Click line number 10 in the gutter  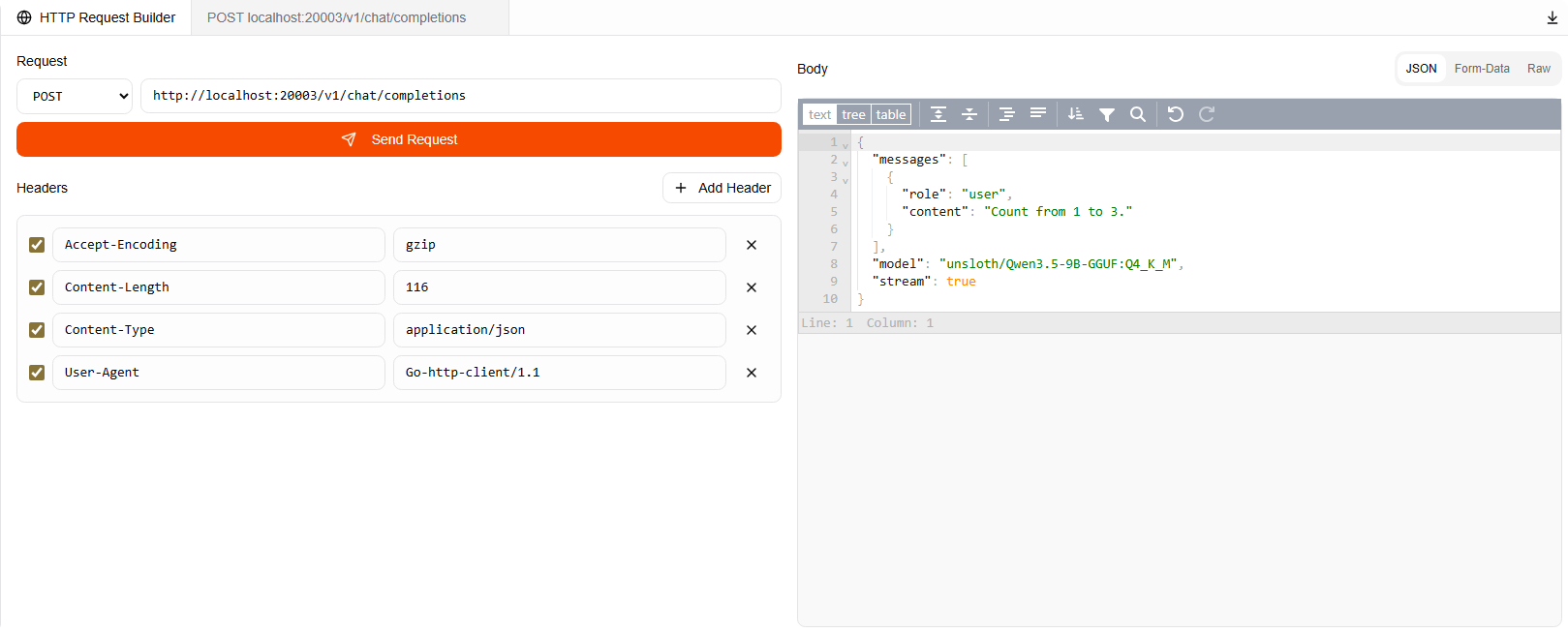pos(830,299)
